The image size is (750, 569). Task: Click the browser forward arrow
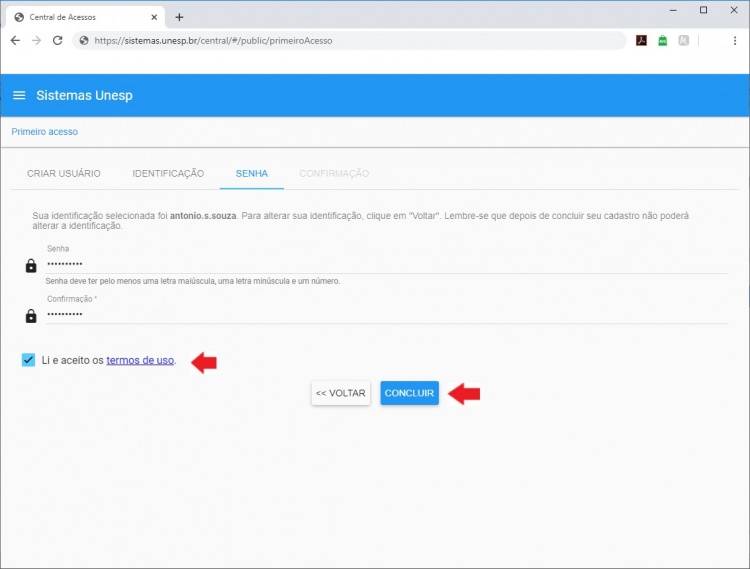(36, 41)
